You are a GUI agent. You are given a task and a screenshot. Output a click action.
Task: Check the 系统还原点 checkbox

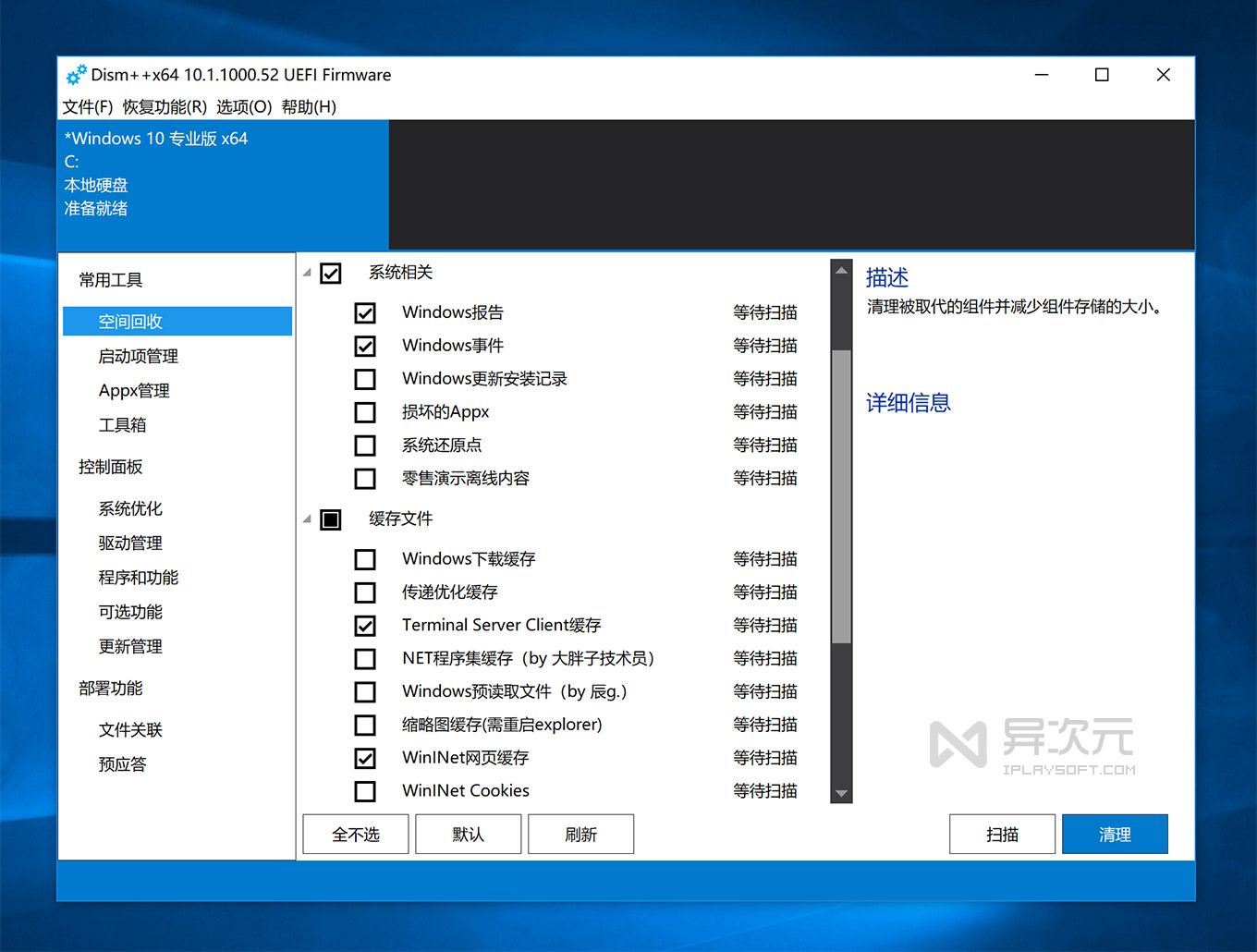(365, 446)
